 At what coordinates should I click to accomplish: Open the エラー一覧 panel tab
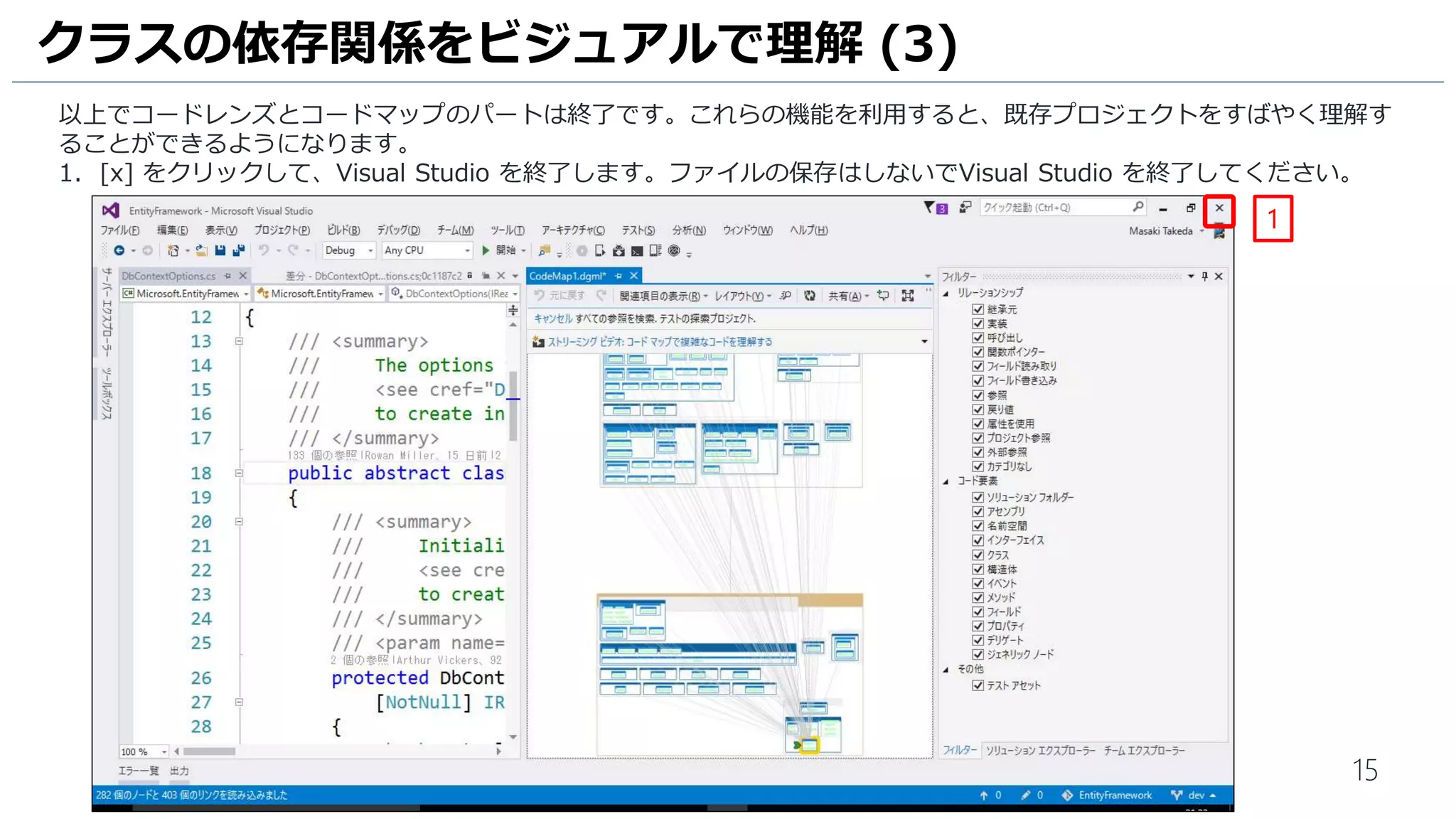(139, 771)
